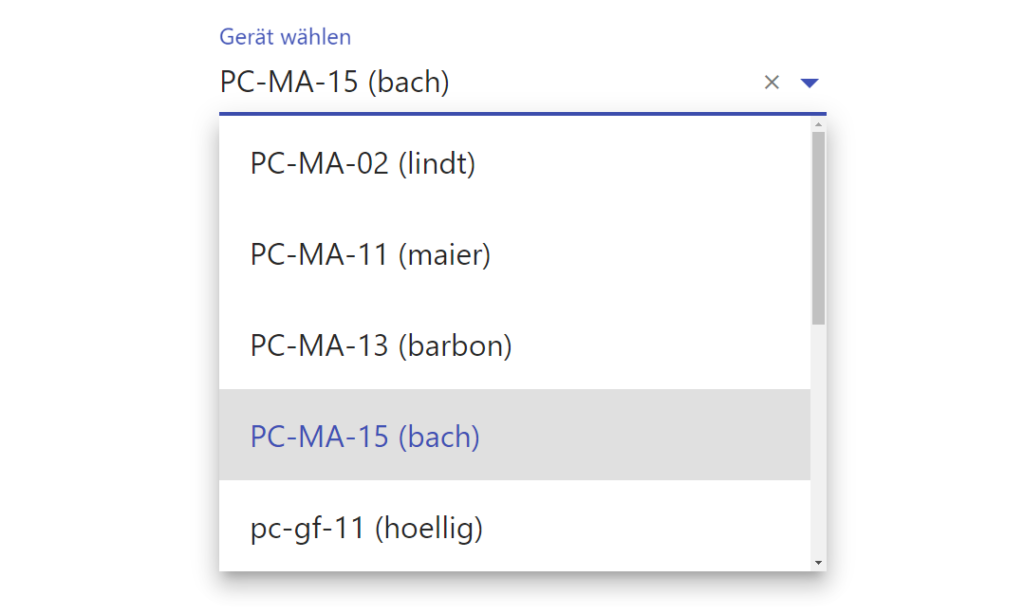Image resolution: width=1024 pixels, height=615 pixels.
Task: Select the PC-MA-02 (lindt) option
Action: pos(363,164)
